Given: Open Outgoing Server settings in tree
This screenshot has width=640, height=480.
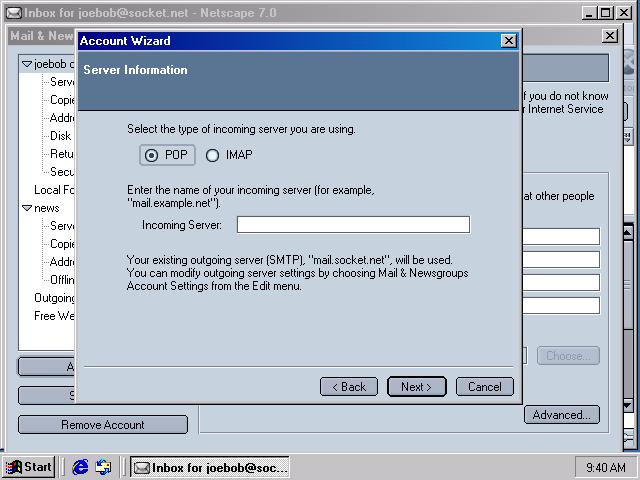Looking at the screenshot, I should pos(54,298).
